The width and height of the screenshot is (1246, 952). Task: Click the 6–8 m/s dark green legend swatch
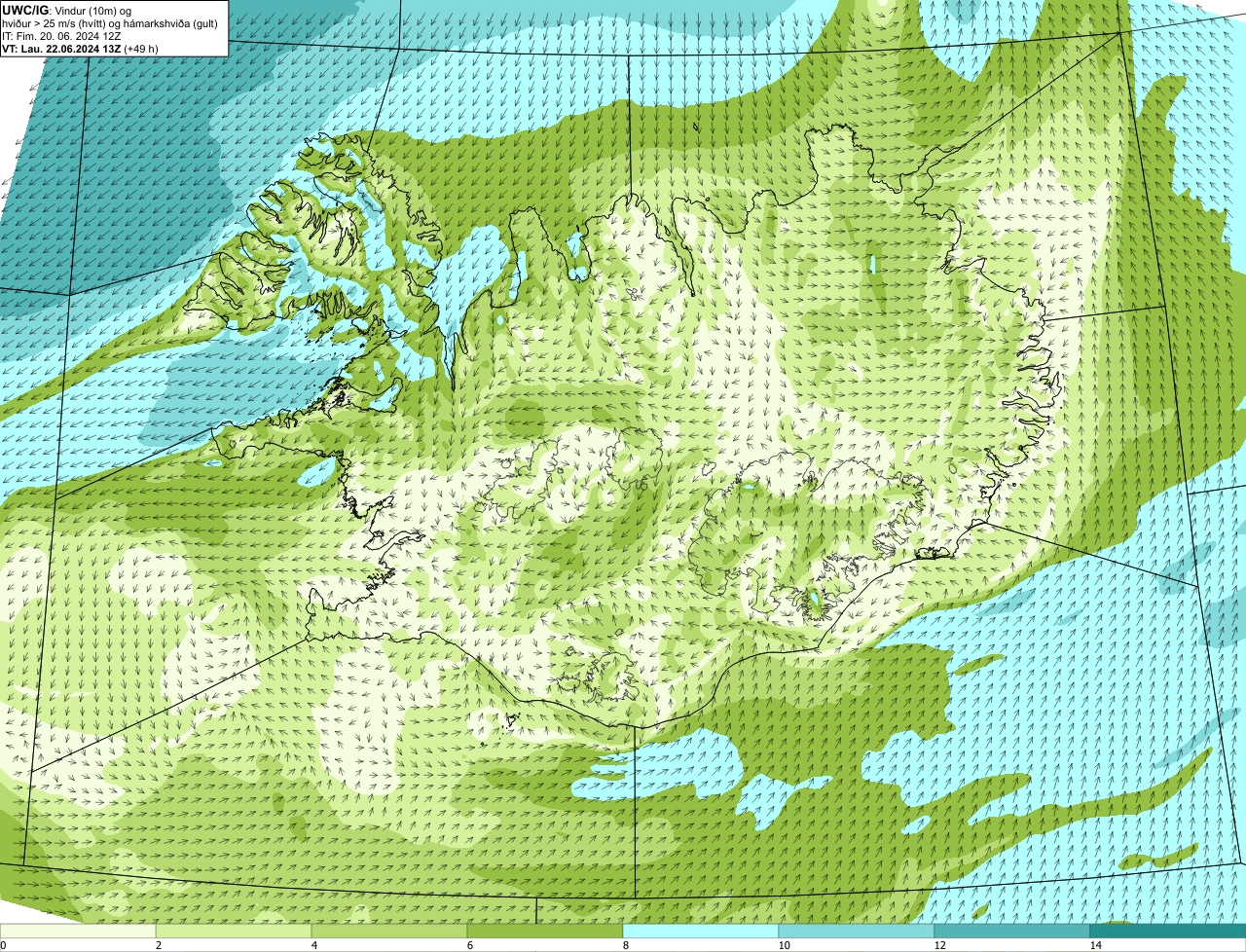click(x=545, y=931)
